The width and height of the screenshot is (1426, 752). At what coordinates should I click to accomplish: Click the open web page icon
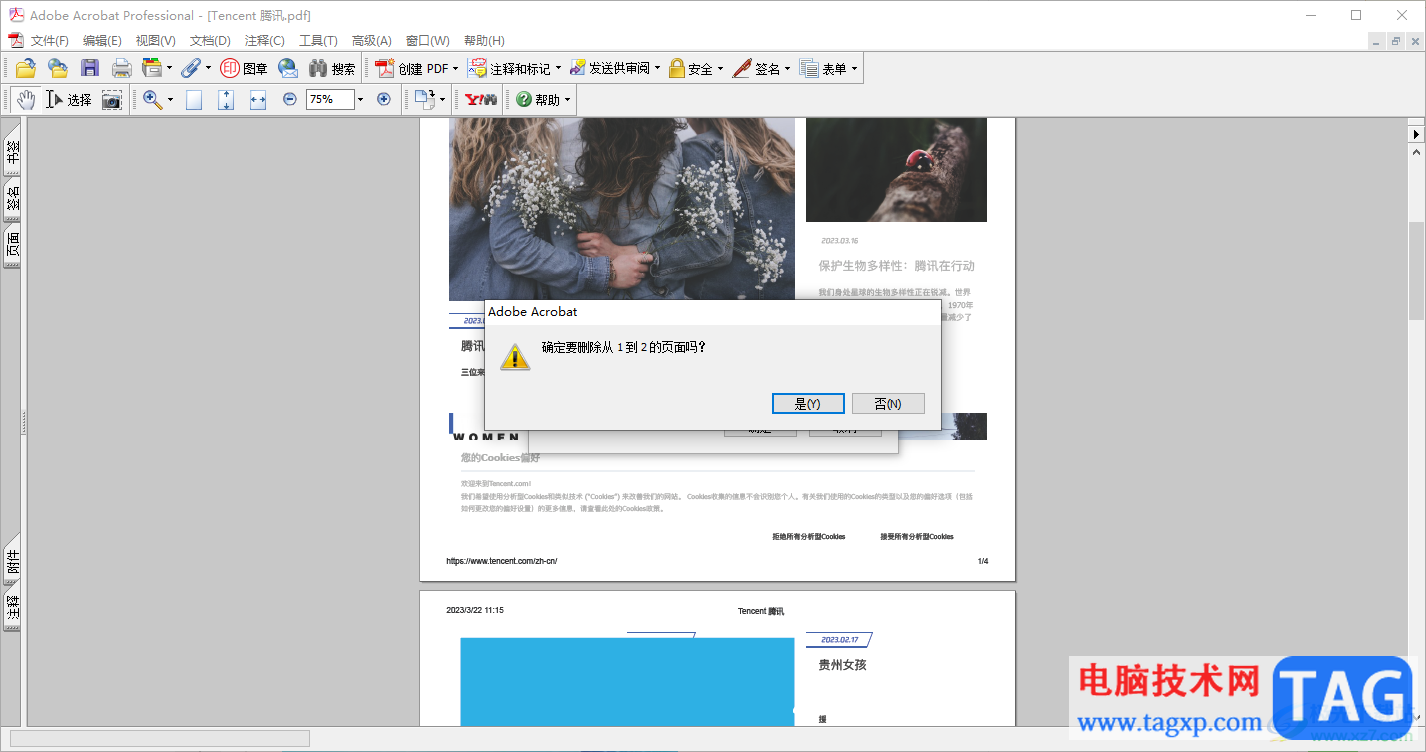pos(58,68)
